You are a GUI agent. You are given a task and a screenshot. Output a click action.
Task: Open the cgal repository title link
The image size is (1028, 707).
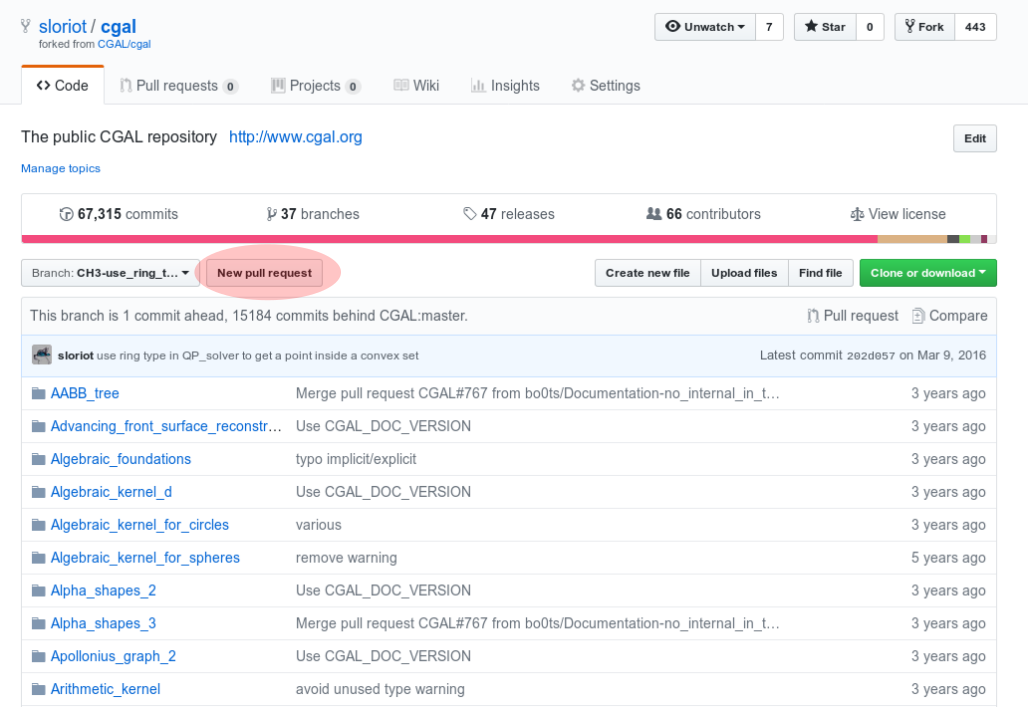click(118, 27)
